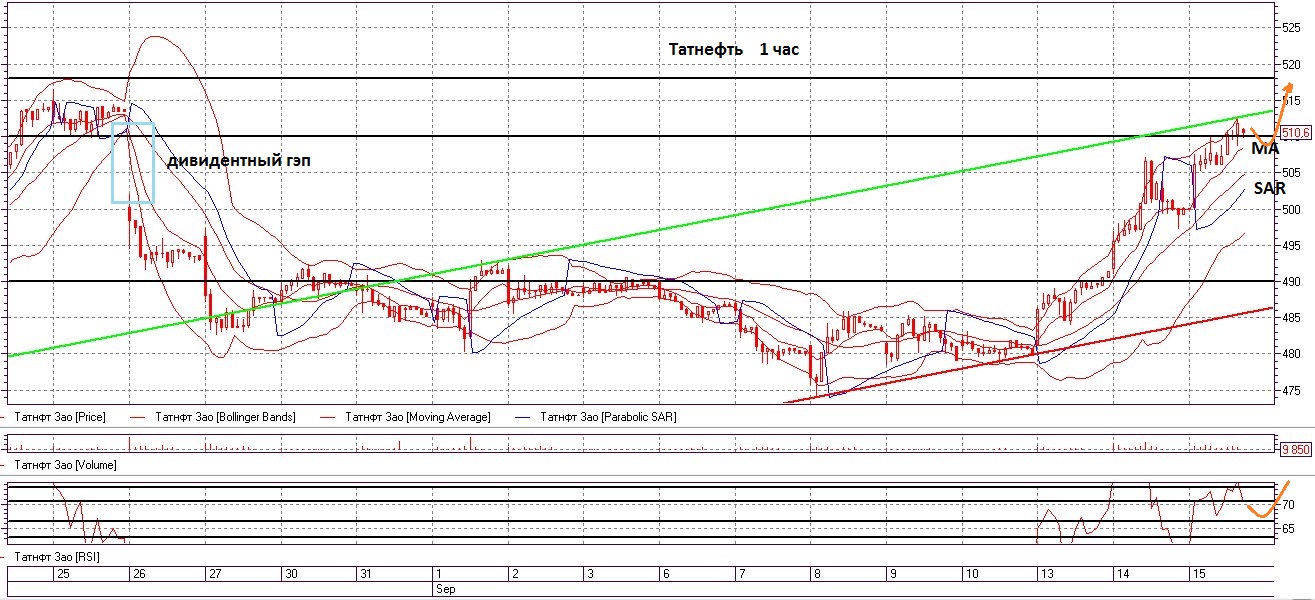Click the date label 31 on time axis

click(x=366, y=574)
